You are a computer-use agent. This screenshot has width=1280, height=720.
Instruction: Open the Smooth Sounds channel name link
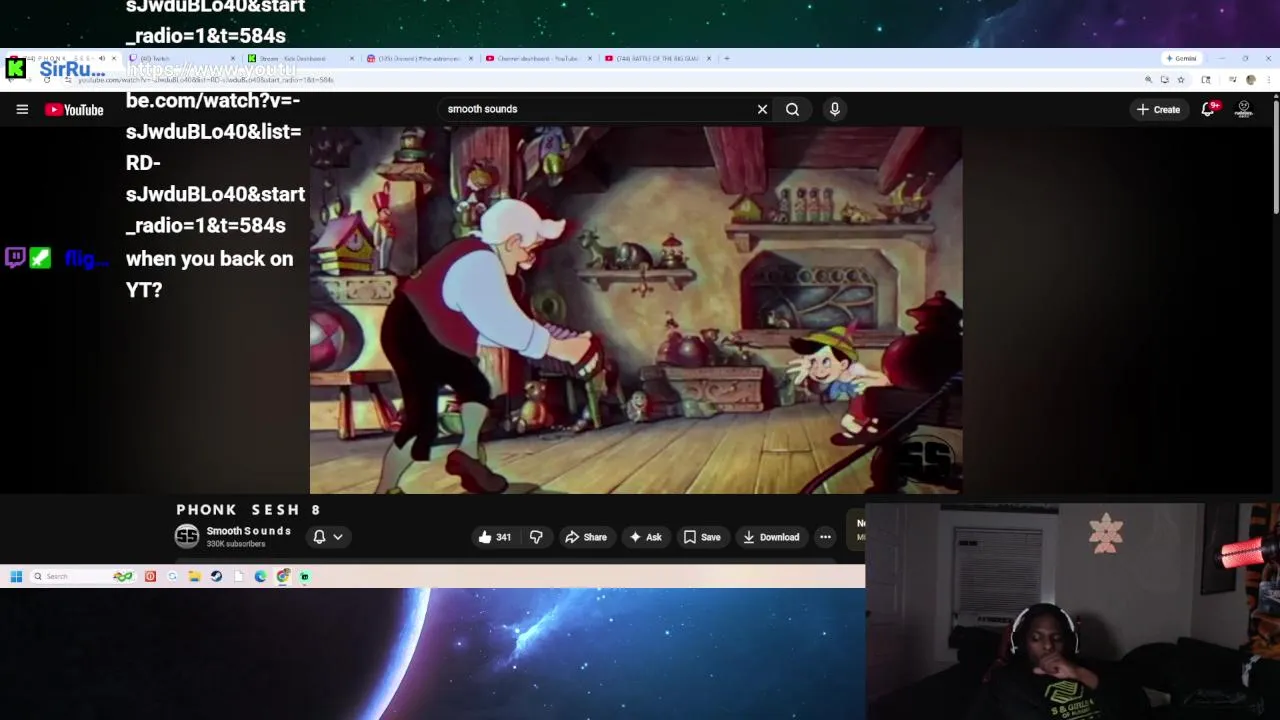249,531
